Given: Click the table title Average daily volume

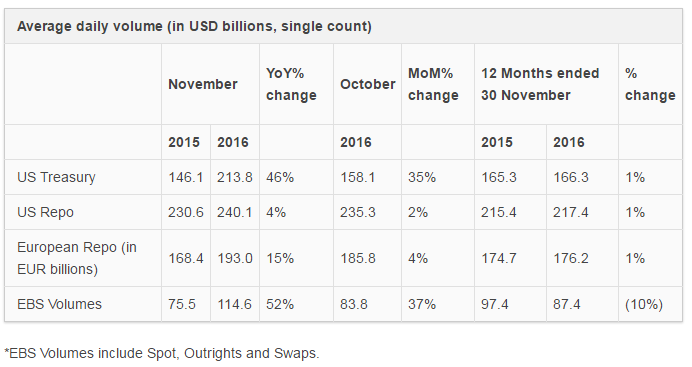Looking at the screenshot, I should (x=194, y=26).
